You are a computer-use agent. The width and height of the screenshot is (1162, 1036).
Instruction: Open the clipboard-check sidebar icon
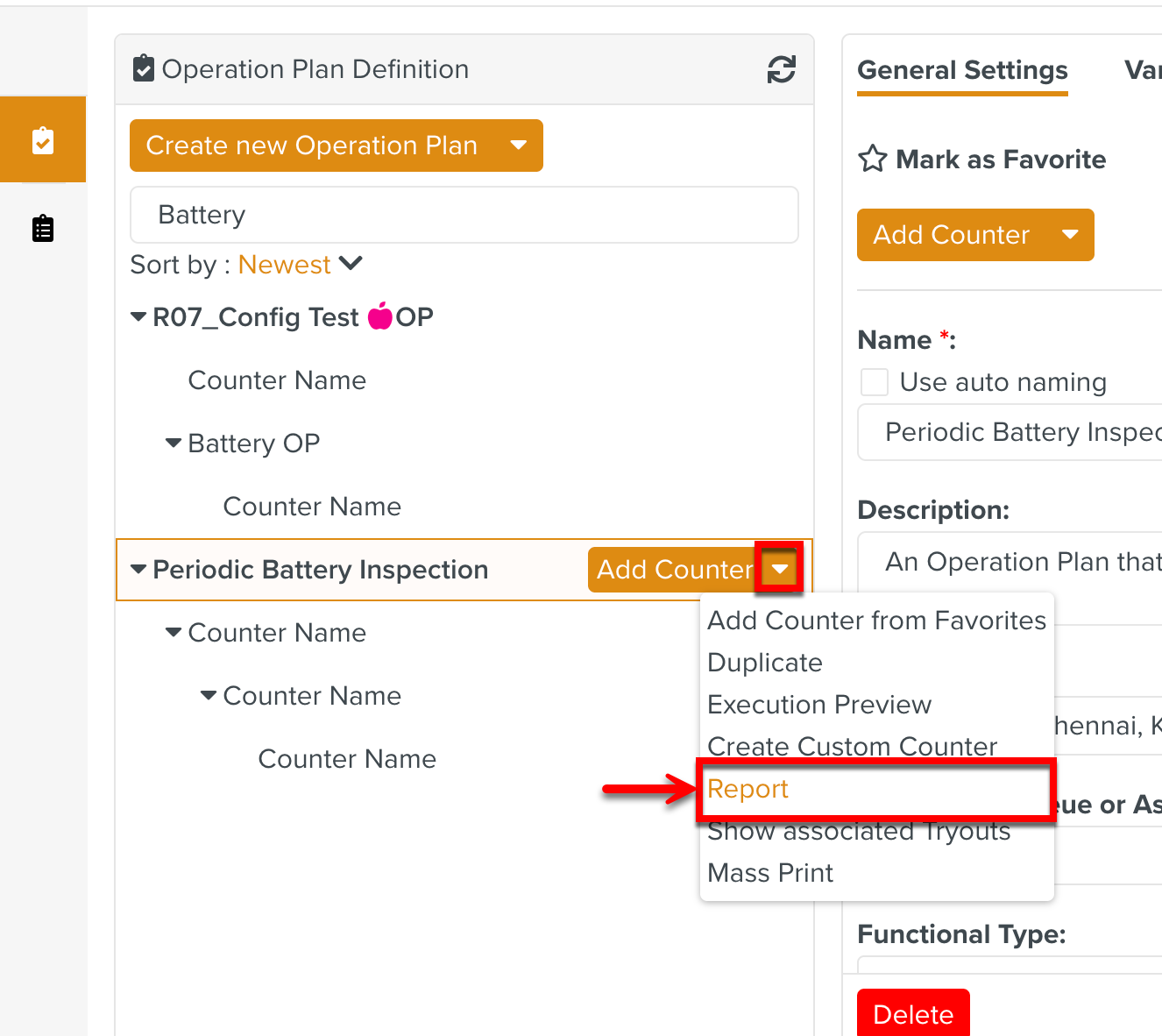[43, 140]
